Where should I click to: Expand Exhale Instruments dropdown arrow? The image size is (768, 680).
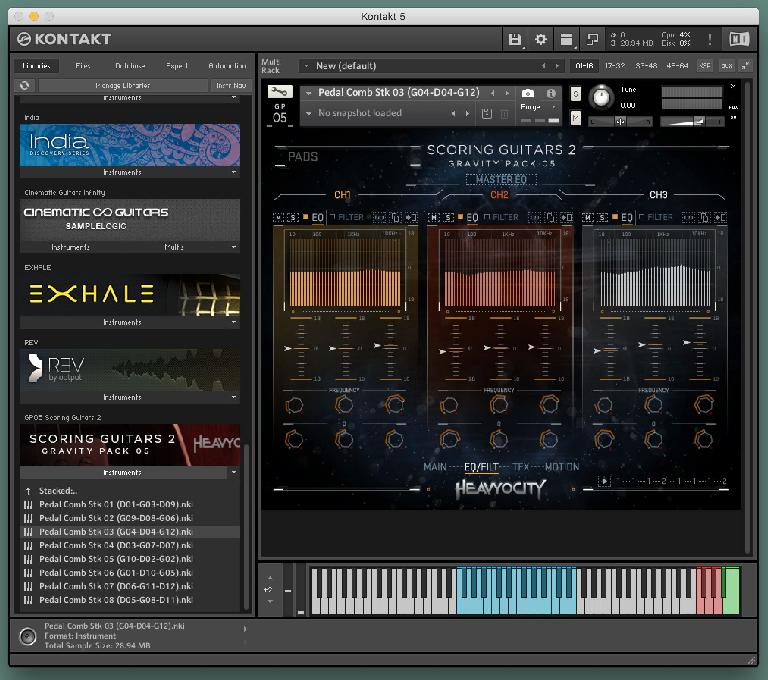(234, 322)
